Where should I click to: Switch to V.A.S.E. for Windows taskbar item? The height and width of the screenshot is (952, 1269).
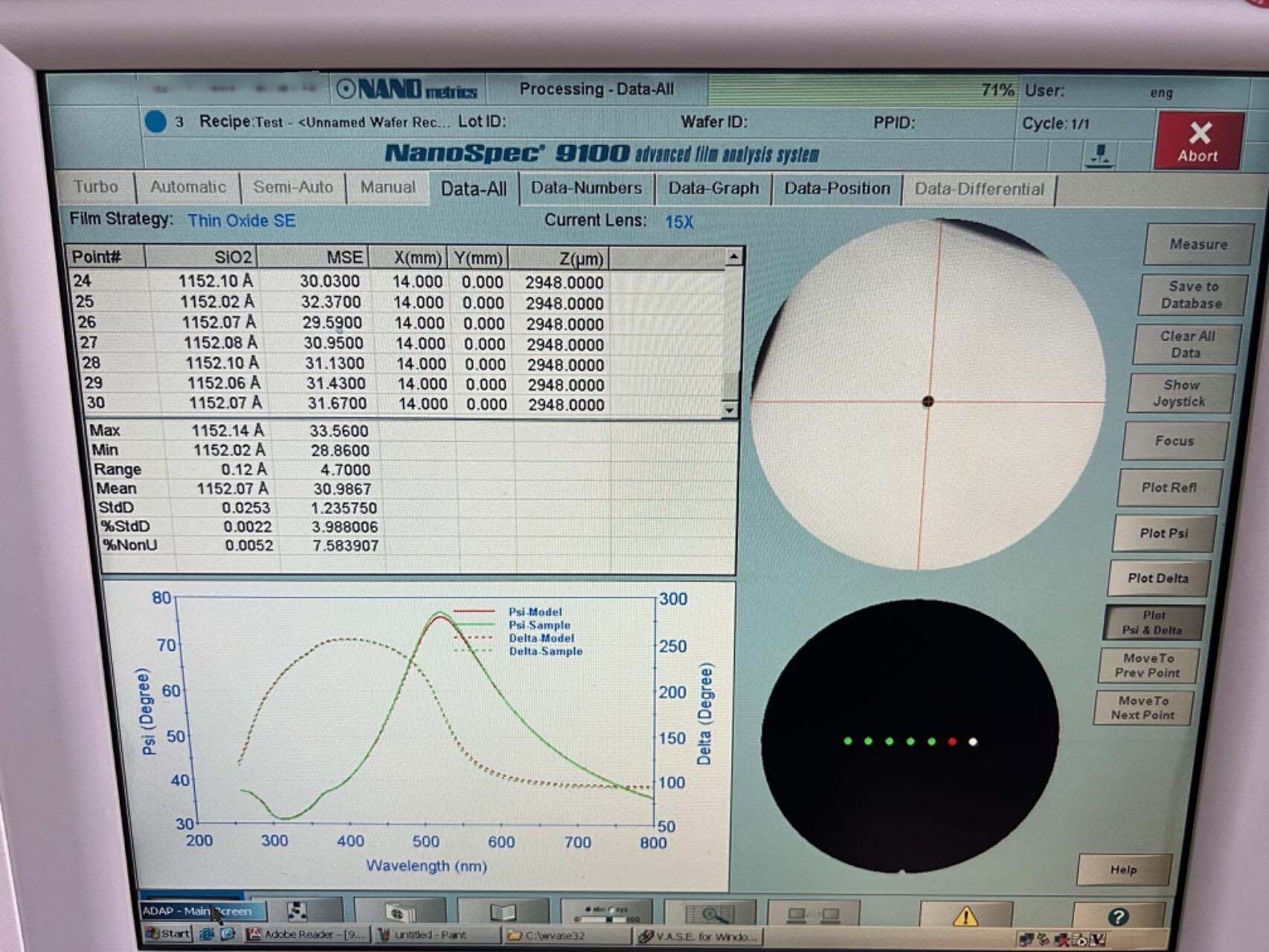[699, 936]
